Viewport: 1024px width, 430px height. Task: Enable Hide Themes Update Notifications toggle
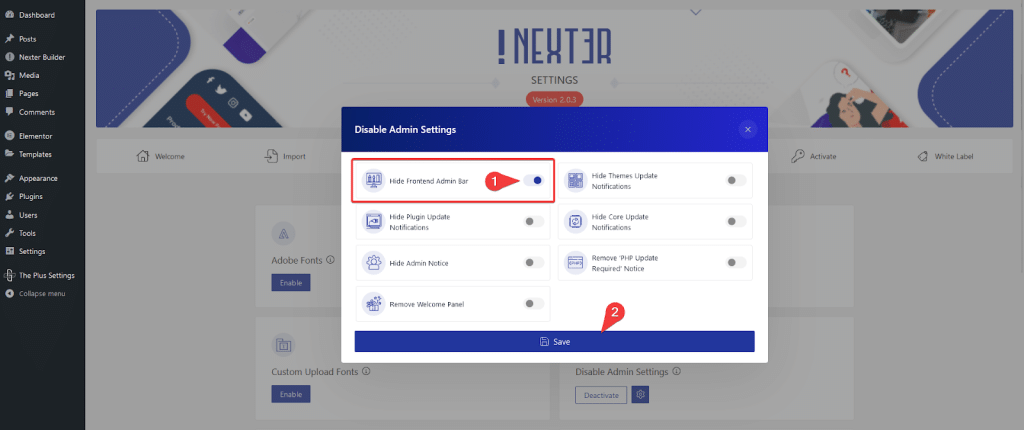point(736,180)
